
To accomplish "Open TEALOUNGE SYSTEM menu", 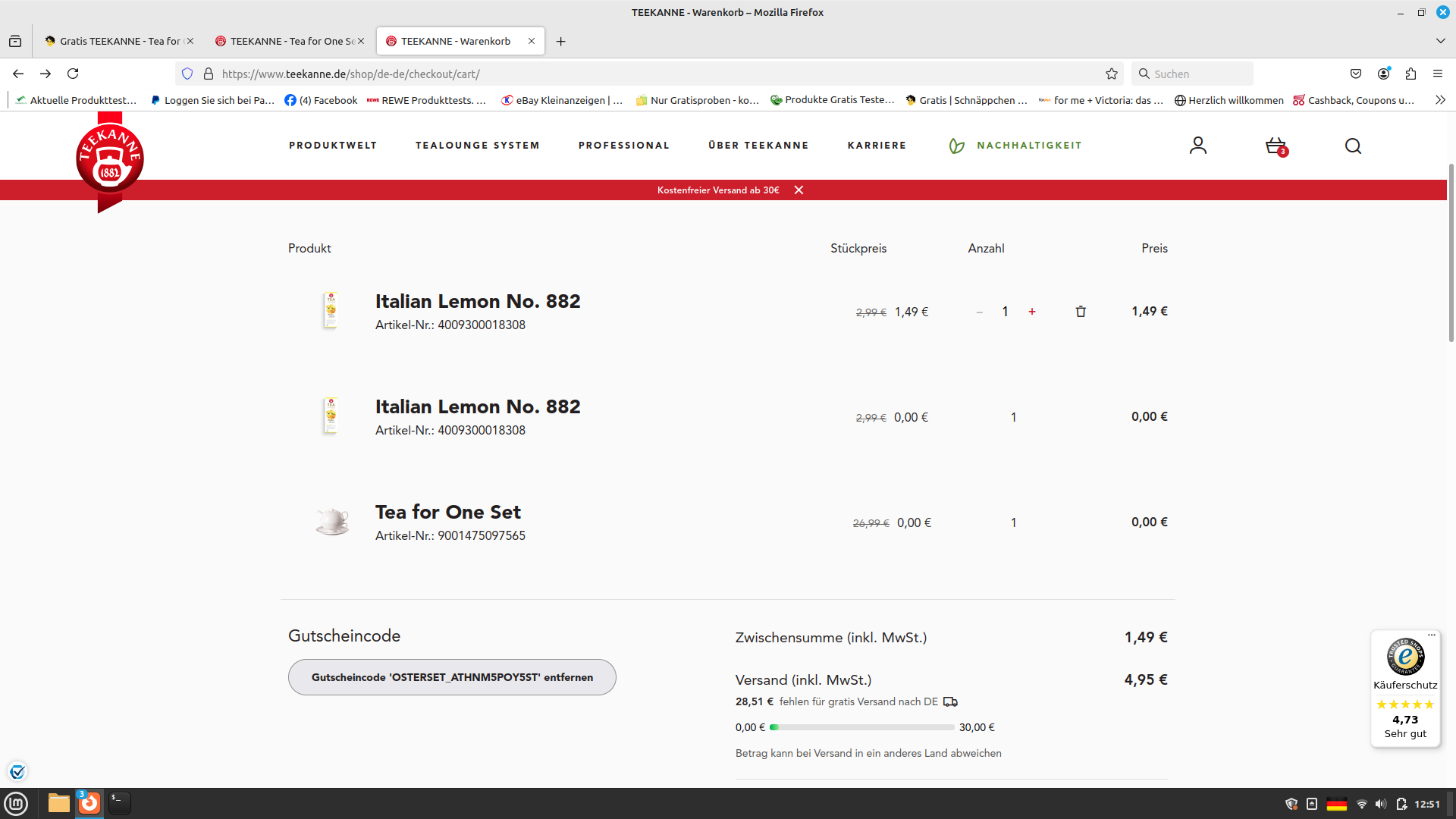I will coord(478,146).
